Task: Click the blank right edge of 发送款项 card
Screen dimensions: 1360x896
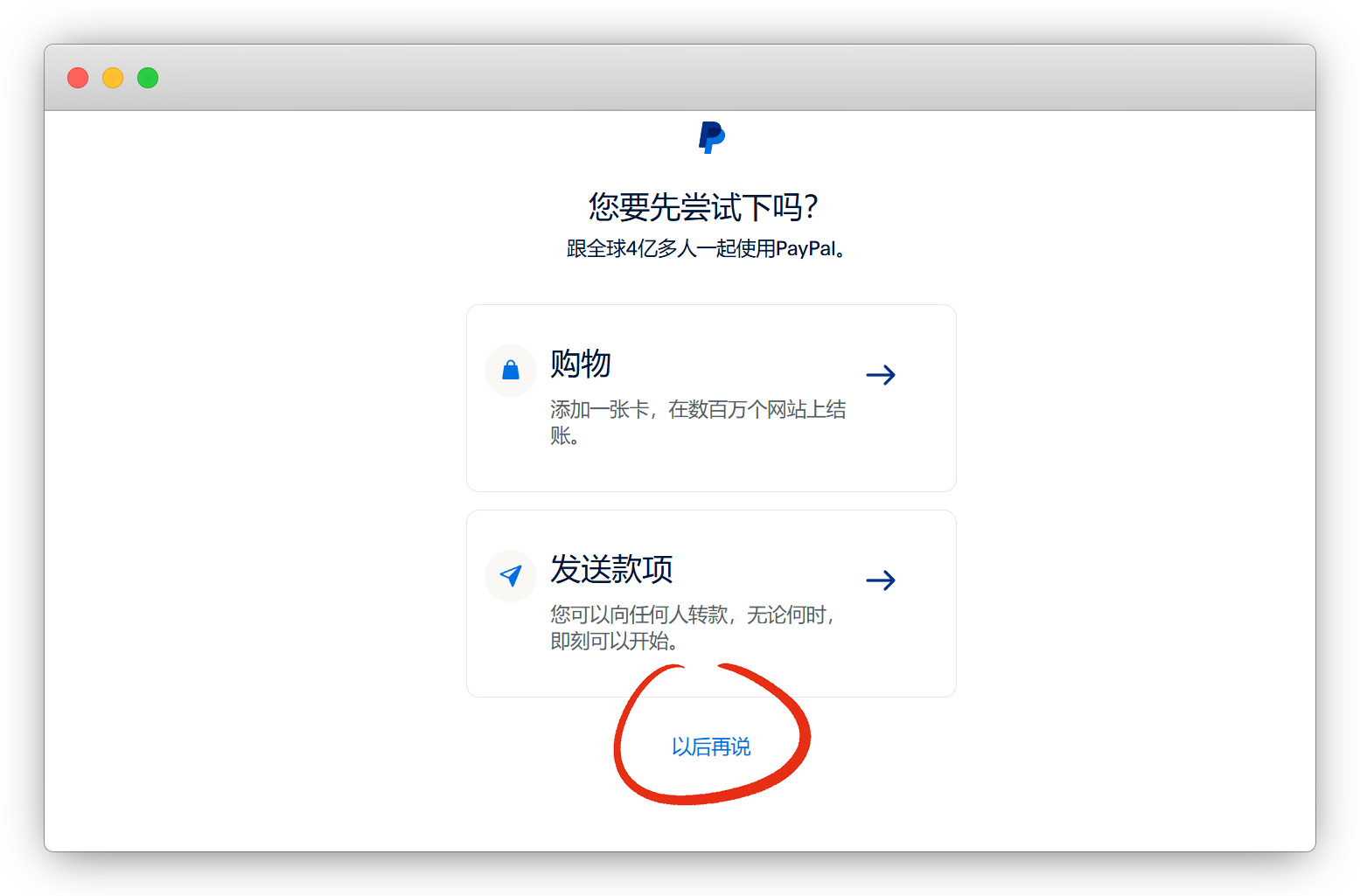Action: (x=931, y=629)
